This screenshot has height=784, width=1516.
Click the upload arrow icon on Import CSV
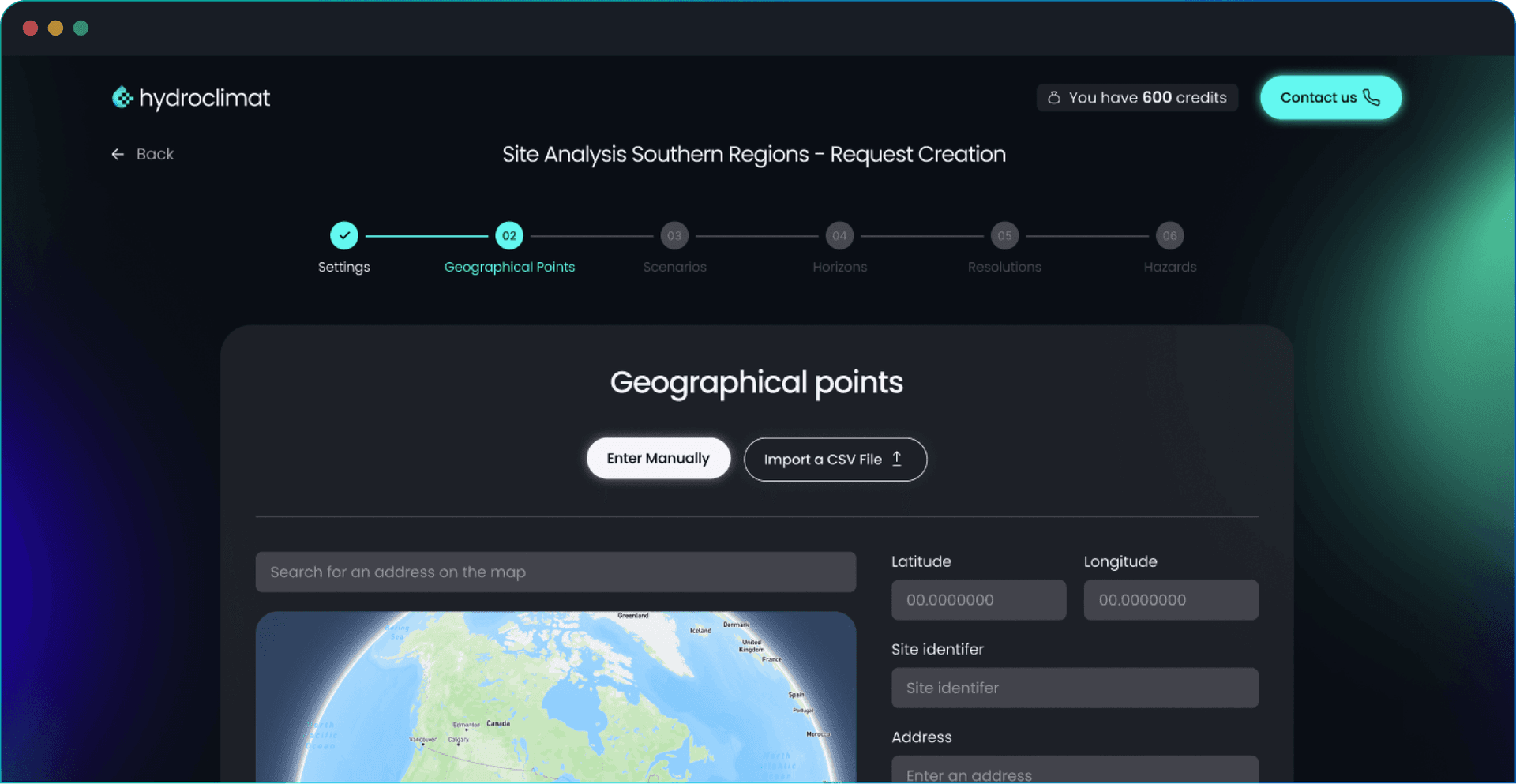click(897, 459)
